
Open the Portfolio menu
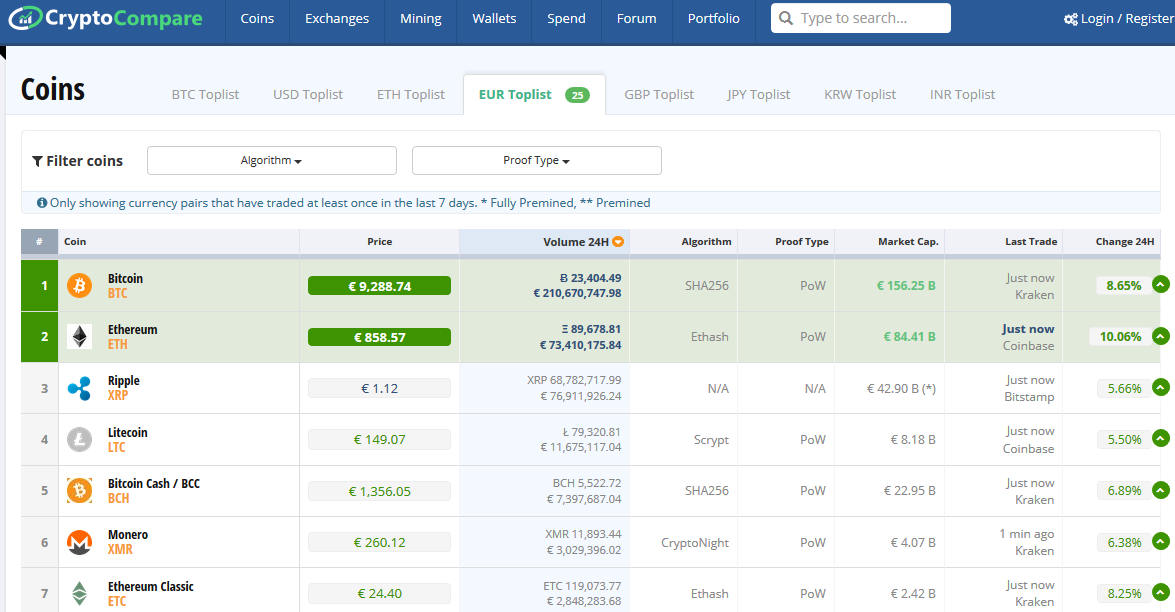click(713, 19)
